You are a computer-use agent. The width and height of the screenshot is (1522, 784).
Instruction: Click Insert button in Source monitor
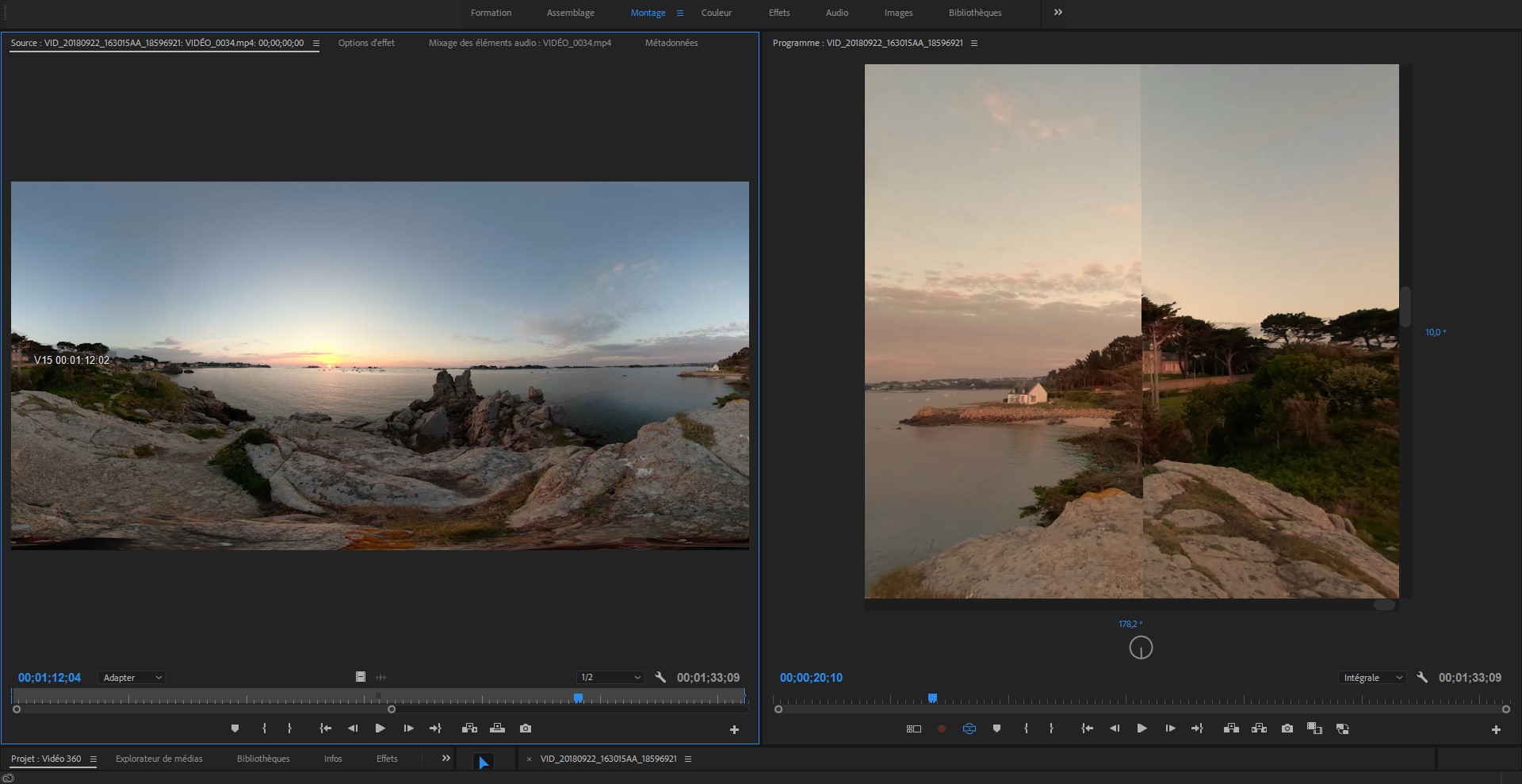click(469, 729)
